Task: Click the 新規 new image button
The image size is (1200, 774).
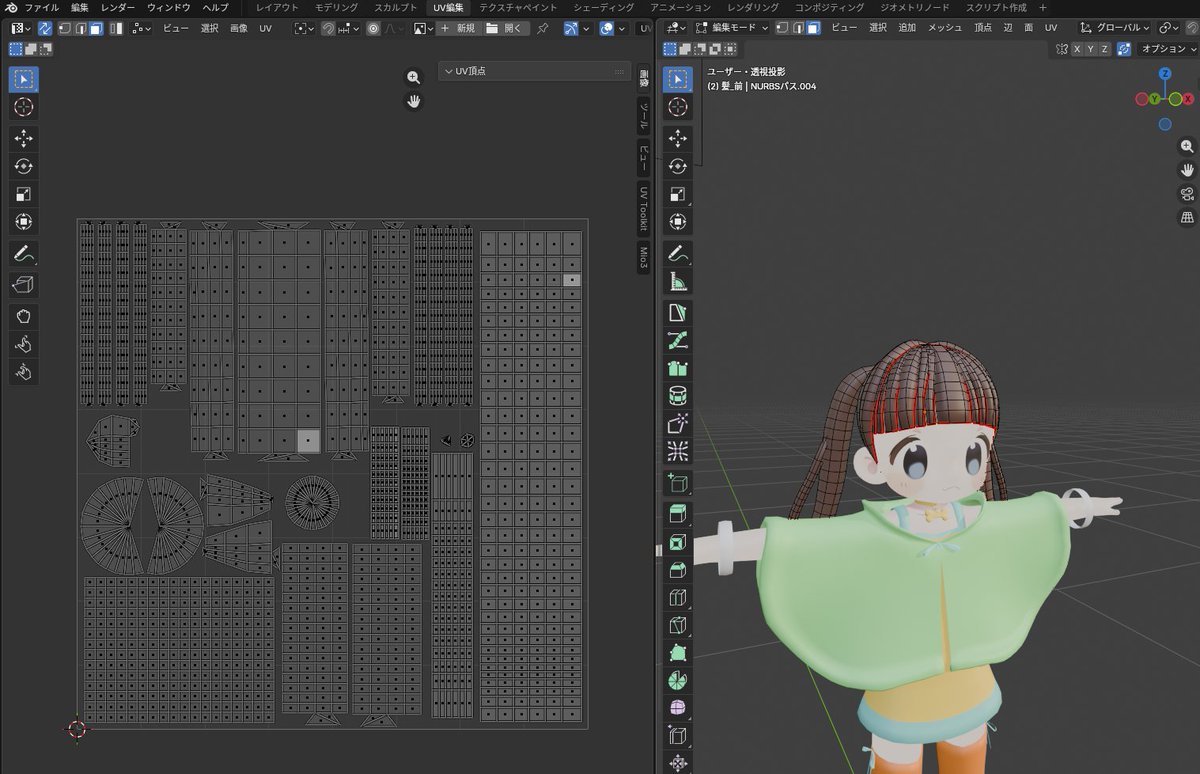Action: [458, 29]
